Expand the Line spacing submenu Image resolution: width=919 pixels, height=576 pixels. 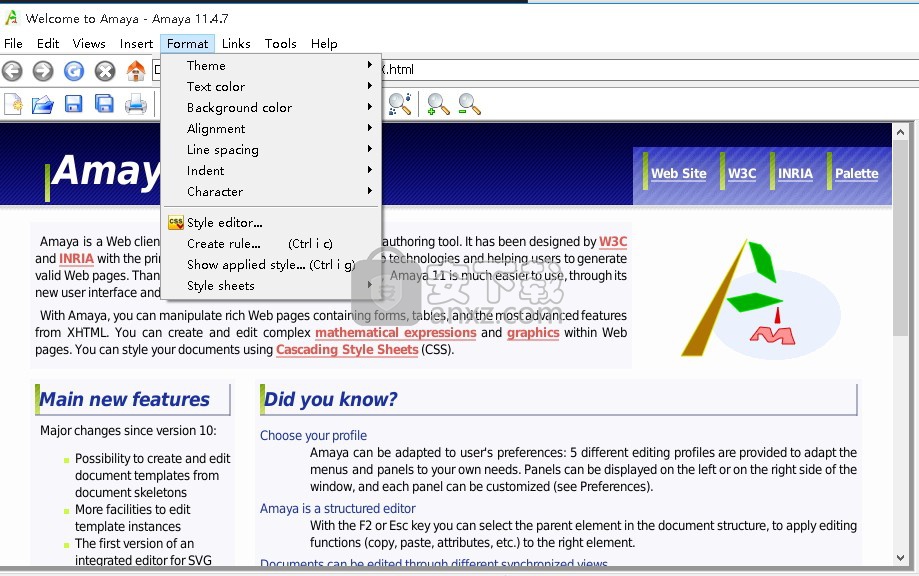(271, 150)
